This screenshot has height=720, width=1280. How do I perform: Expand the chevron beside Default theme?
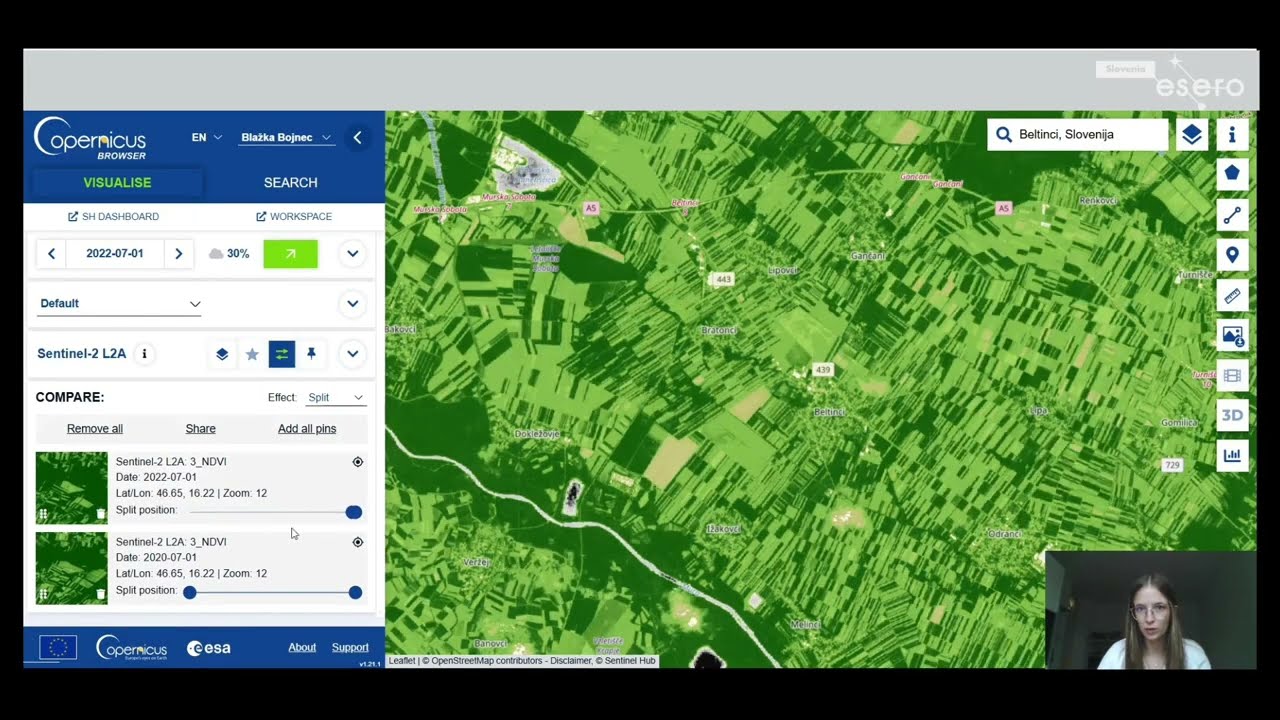(x=352, y=304)
